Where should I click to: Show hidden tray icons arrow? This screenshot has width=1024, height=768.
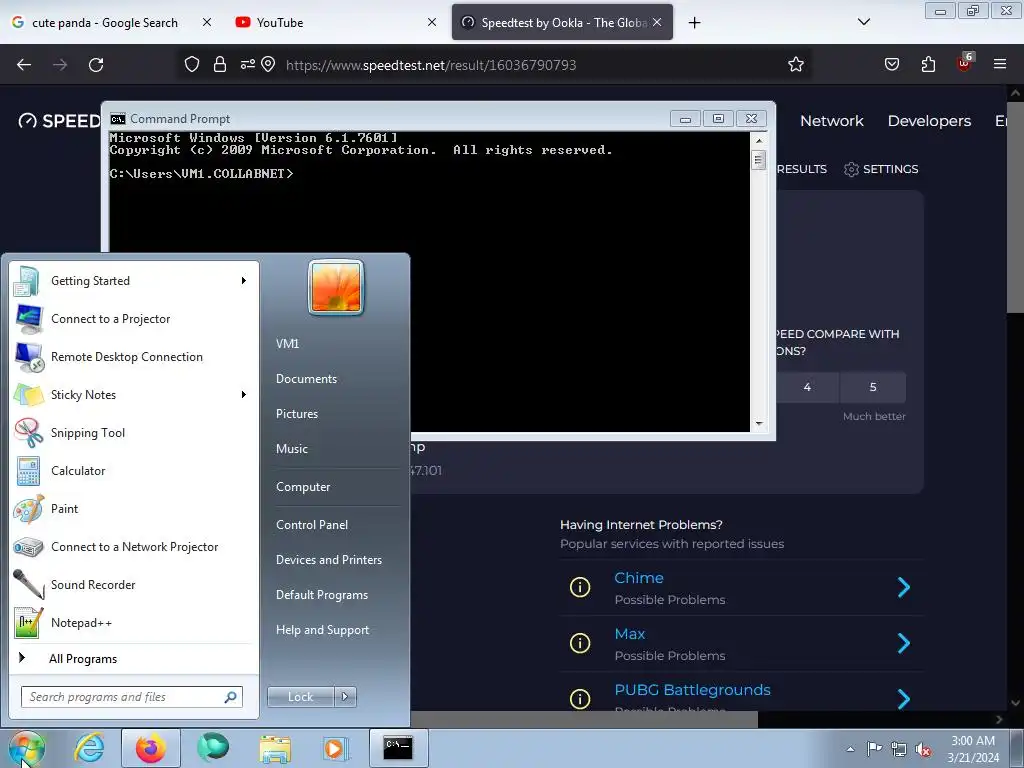[850, 749]
